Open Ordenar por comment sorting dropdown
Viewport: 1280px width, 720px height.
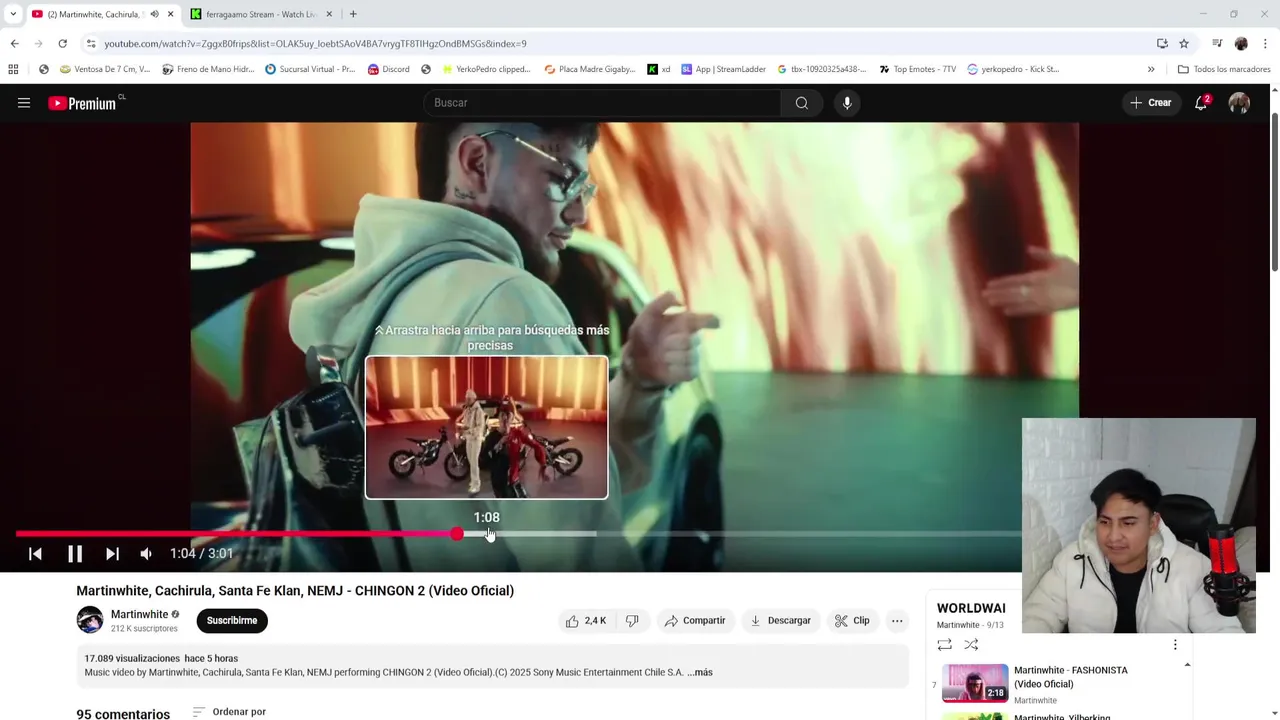(x=229, y=712)
